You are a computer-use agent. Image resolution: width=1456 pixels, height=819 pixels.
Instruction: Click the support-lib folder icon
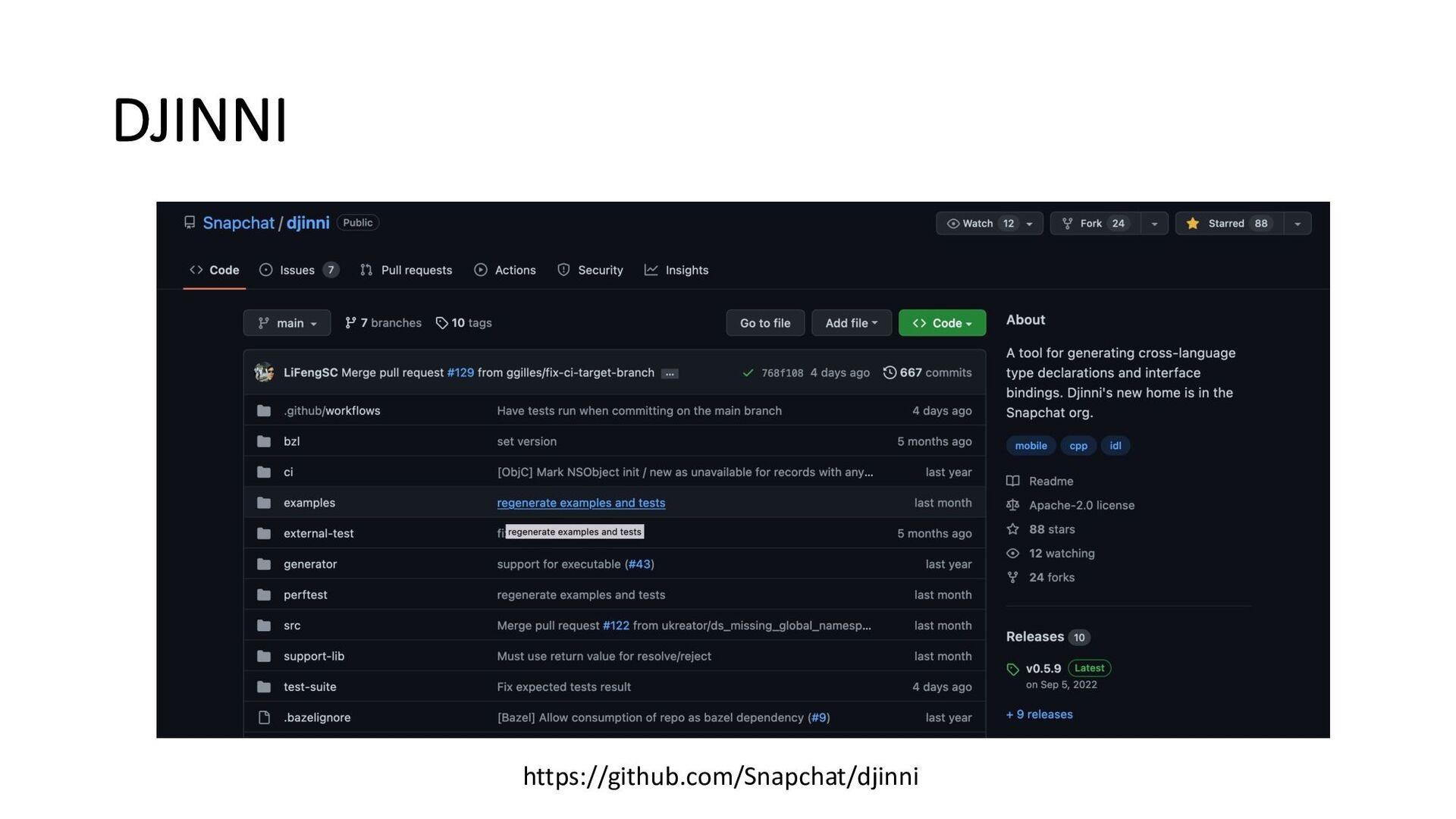[264, 656]
